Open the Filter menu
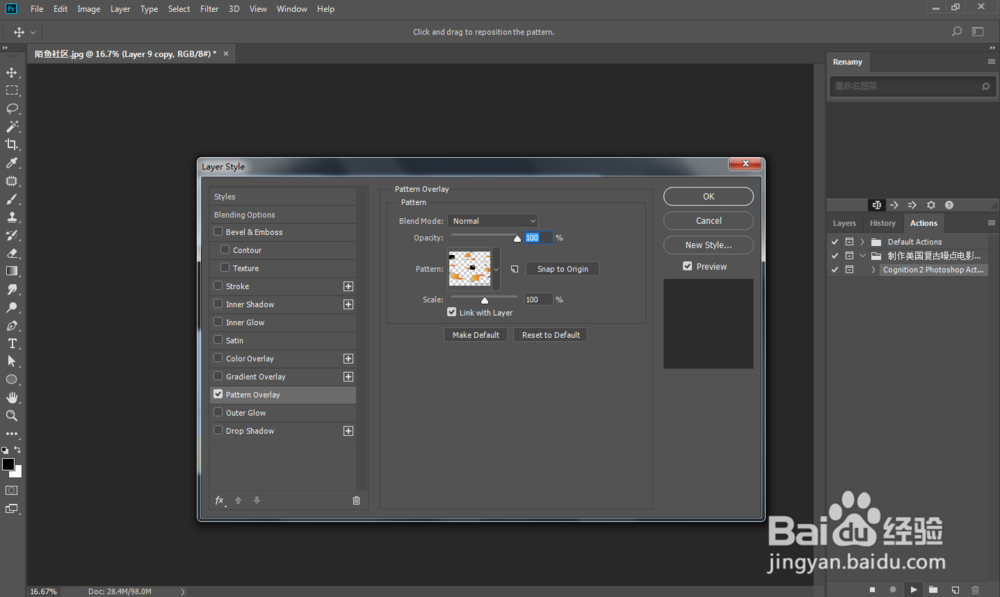This screenshot has width=1000, height=597. point(209,9)
